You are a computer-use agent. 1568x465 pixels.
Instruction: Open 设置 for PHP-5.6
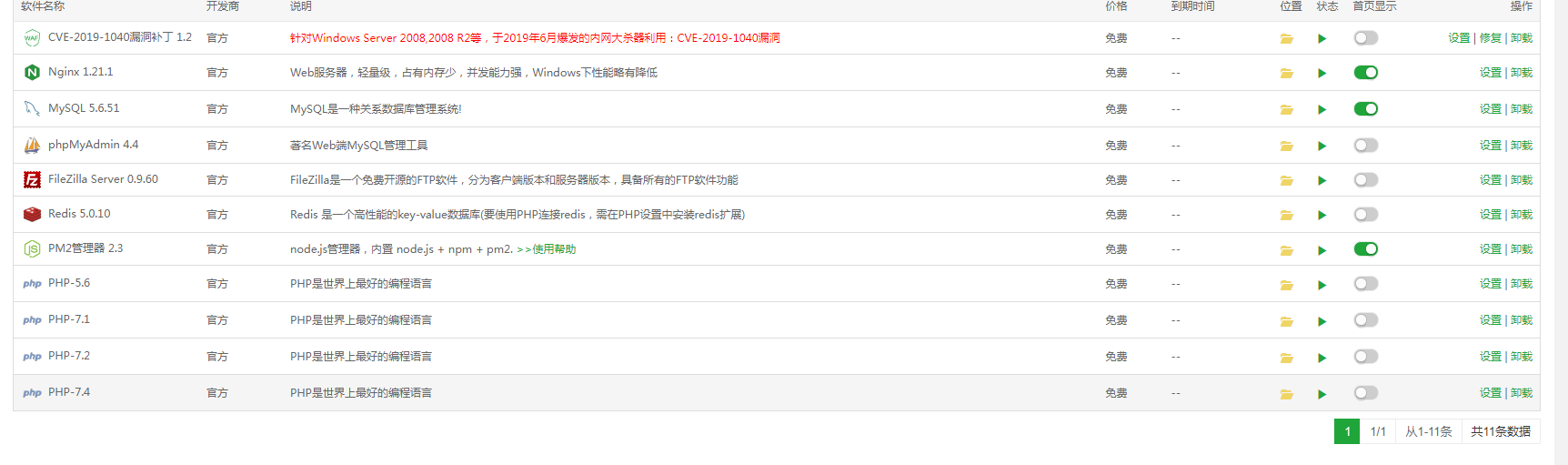pyautogui.click(x=1490, y=284)
